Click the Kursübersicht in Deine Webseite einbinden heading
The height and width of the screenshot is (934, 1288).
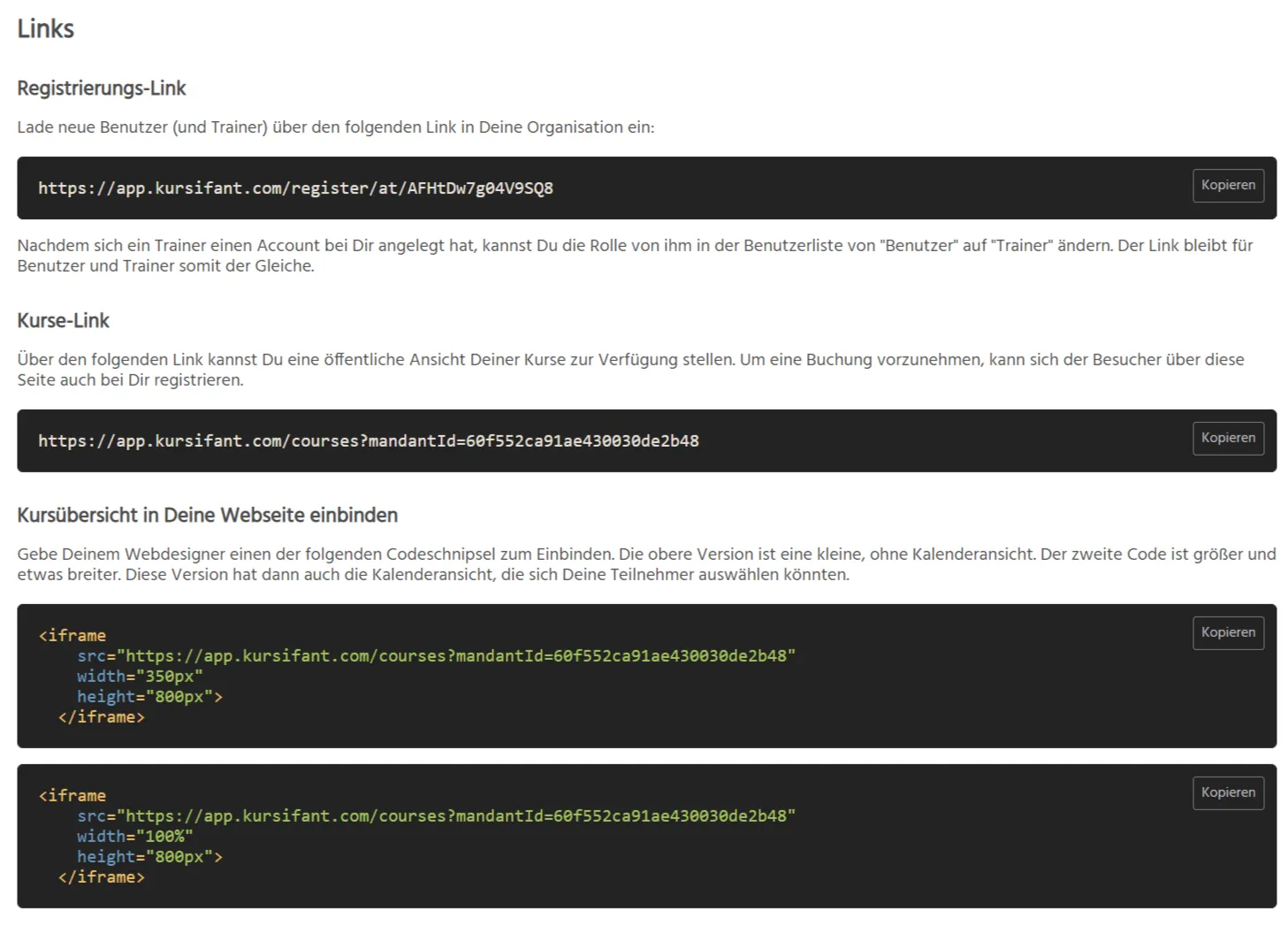coord(207,516)
